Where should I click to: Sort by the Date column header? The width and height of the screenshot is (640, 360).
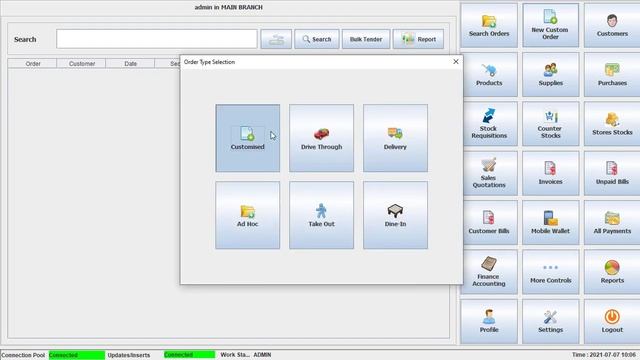coord(131,64)
